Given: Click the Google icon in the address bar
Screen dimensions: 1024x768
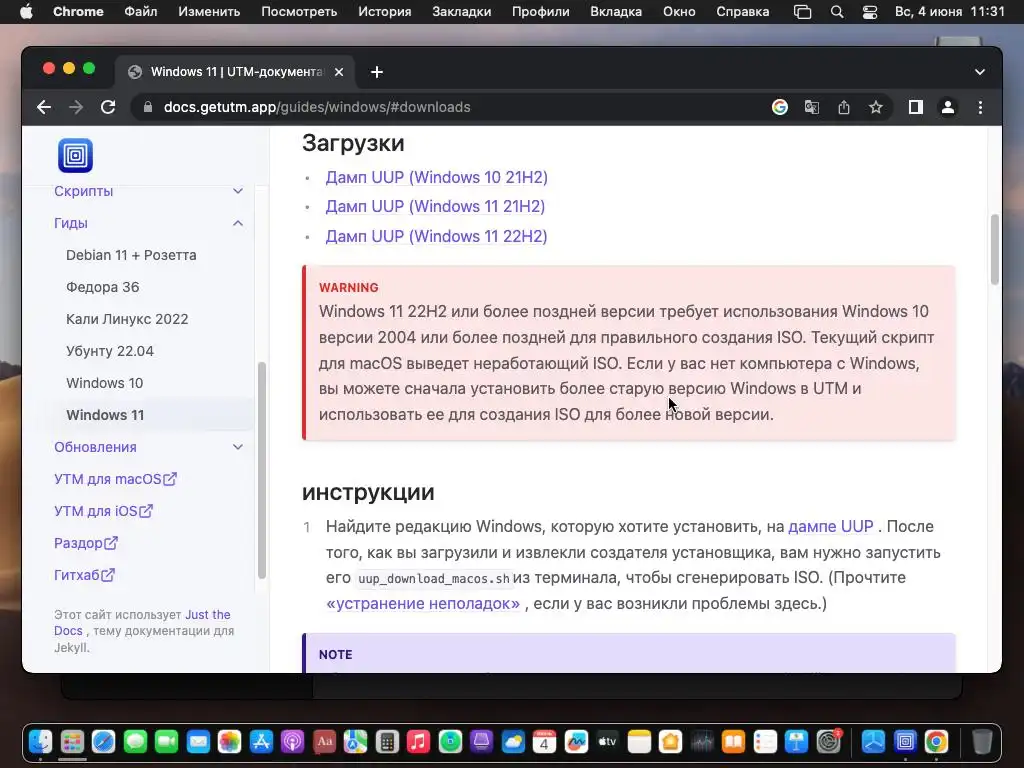Looking at the screenshot, I should point(780,107).
